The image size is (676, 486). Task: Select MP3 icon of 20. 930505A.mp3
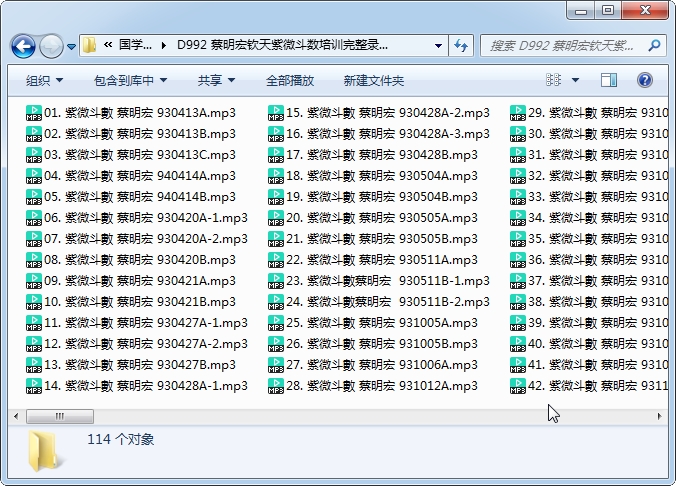(x=275, y=218)
